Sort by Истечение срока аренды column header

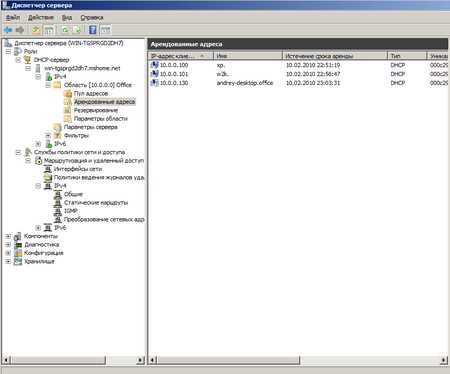[x=335, y=56]
